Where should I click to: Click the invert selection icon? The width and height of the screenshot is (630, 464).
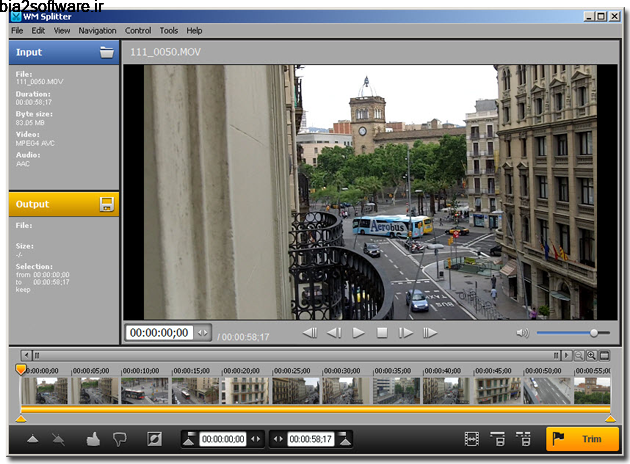[154, 439]
